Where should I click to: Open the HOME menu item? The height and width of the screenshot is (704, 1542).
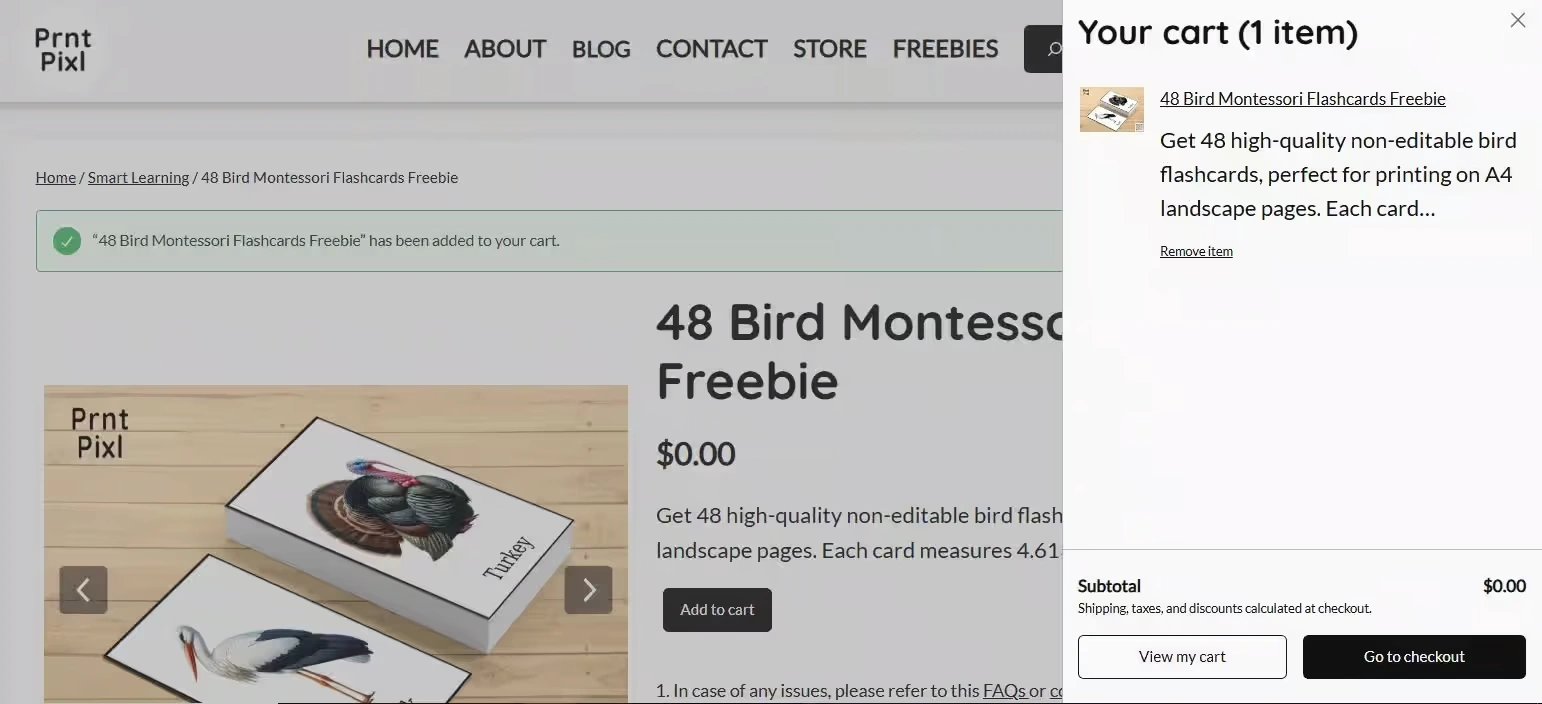[x=402, y=49]
